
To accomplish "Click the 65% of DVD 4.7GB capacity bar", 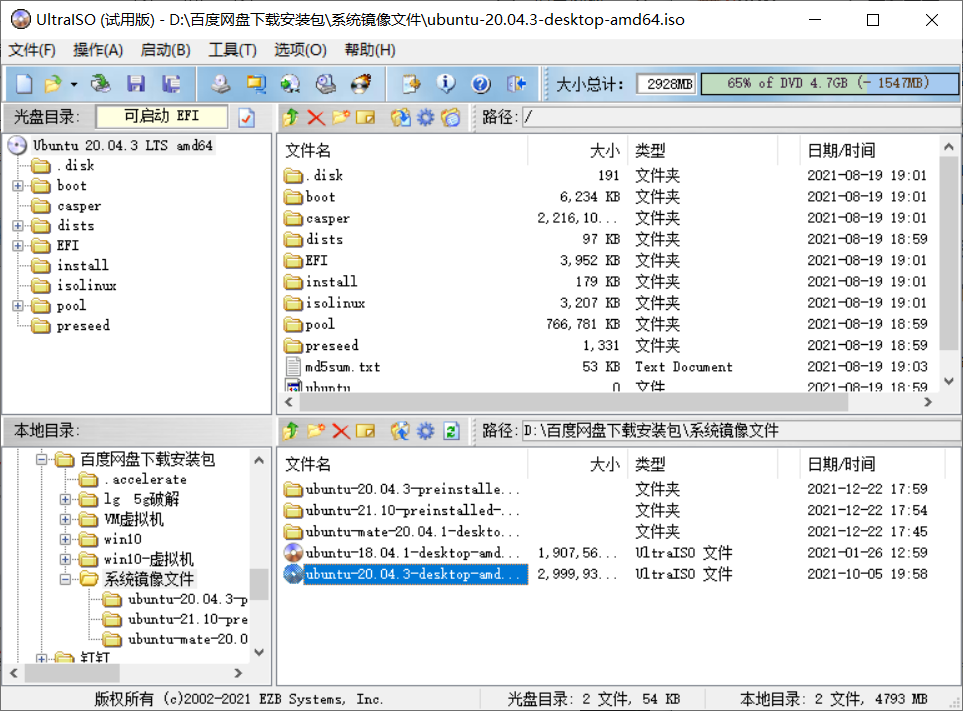I will [828, 84].
